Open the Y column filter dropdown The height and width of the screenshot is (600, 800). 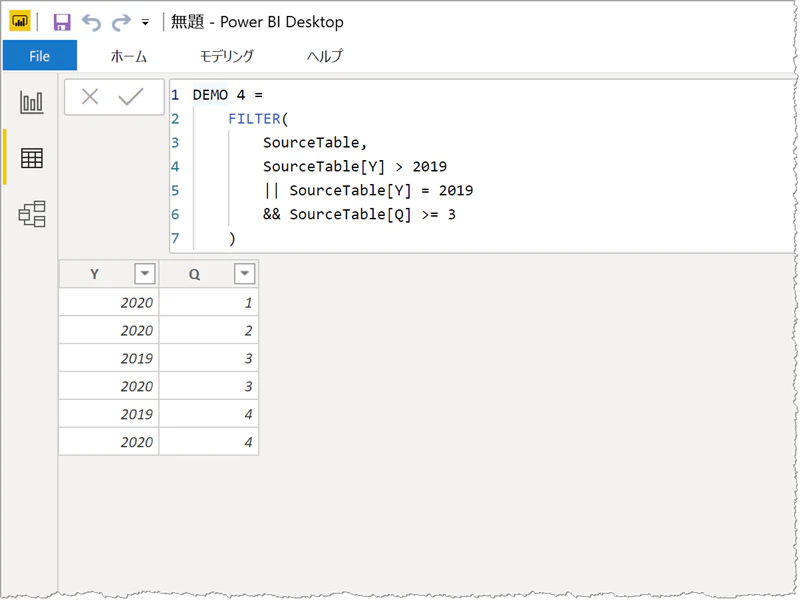144,273
